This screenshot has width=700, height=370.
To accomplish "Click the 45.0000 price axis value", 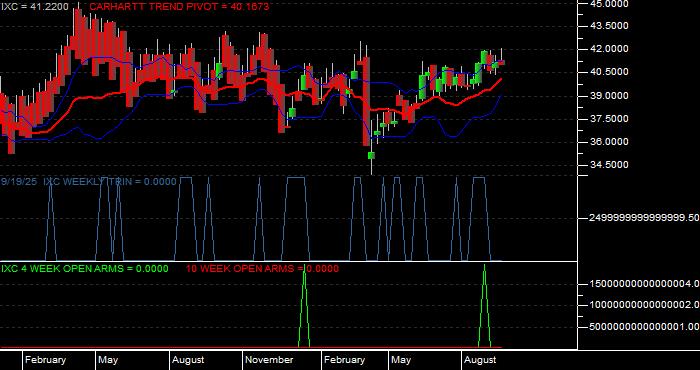I will click(x=609, y=4).
